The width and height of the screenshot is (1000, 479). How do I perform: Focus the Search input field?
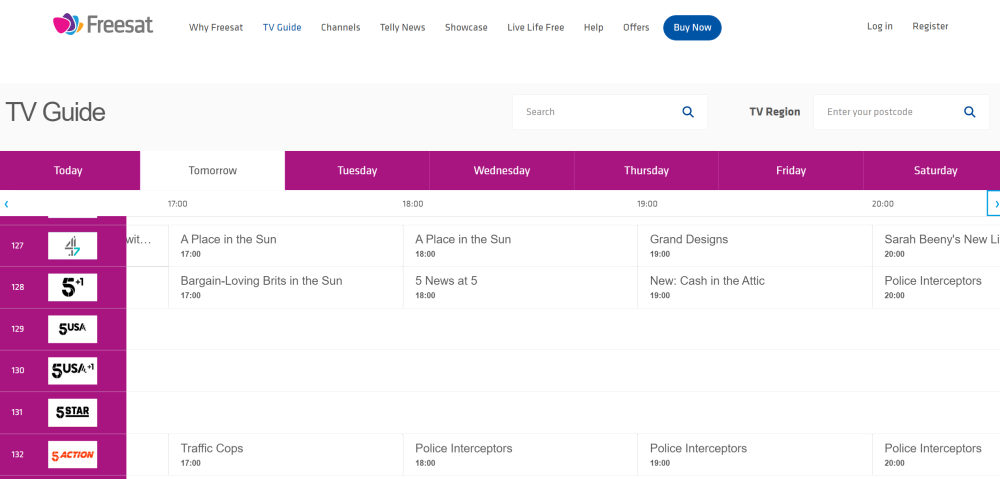point(599,112)
